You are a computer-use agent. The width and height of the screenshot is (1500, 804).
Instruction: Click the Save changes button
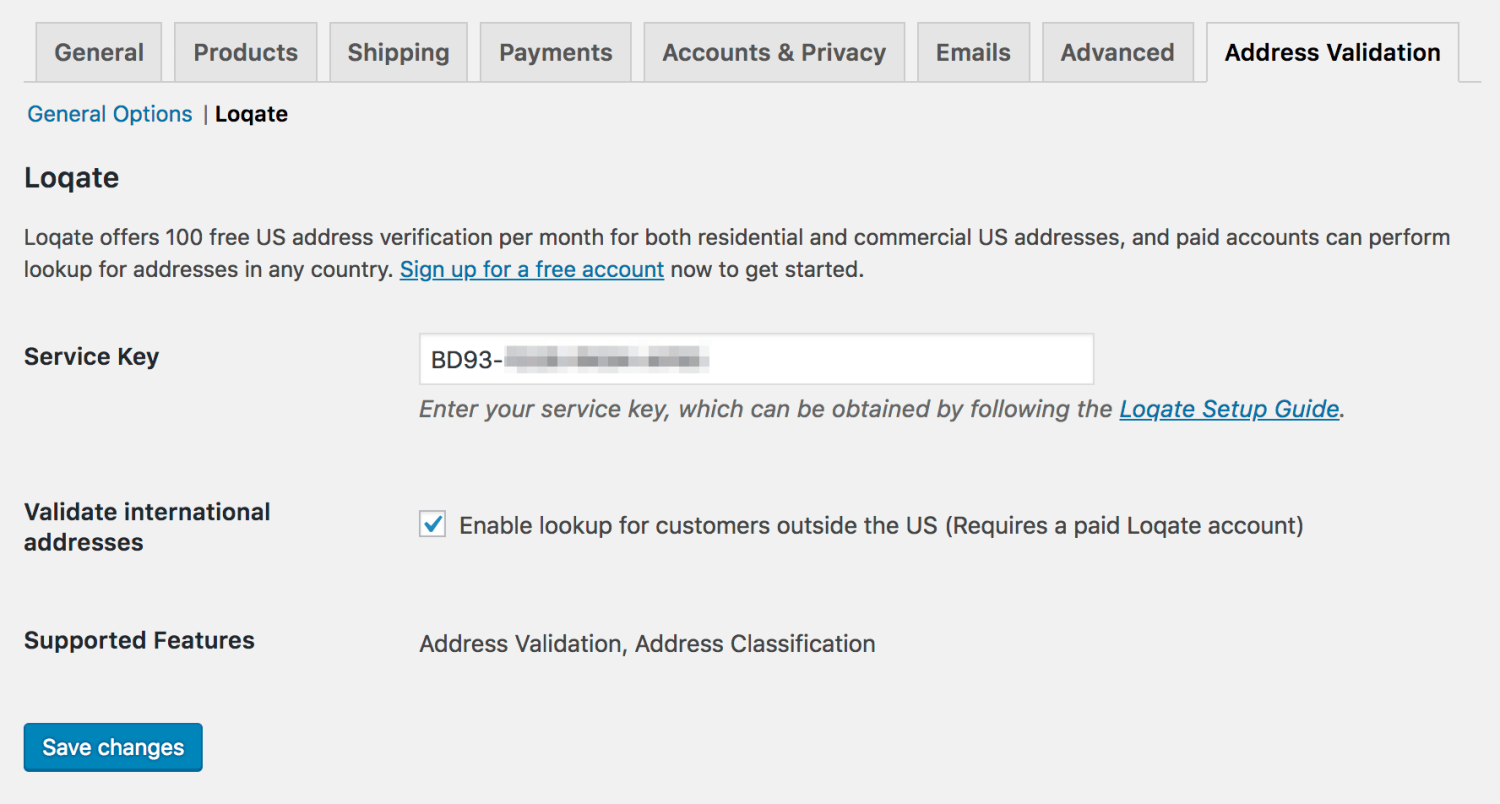[112, 746]
